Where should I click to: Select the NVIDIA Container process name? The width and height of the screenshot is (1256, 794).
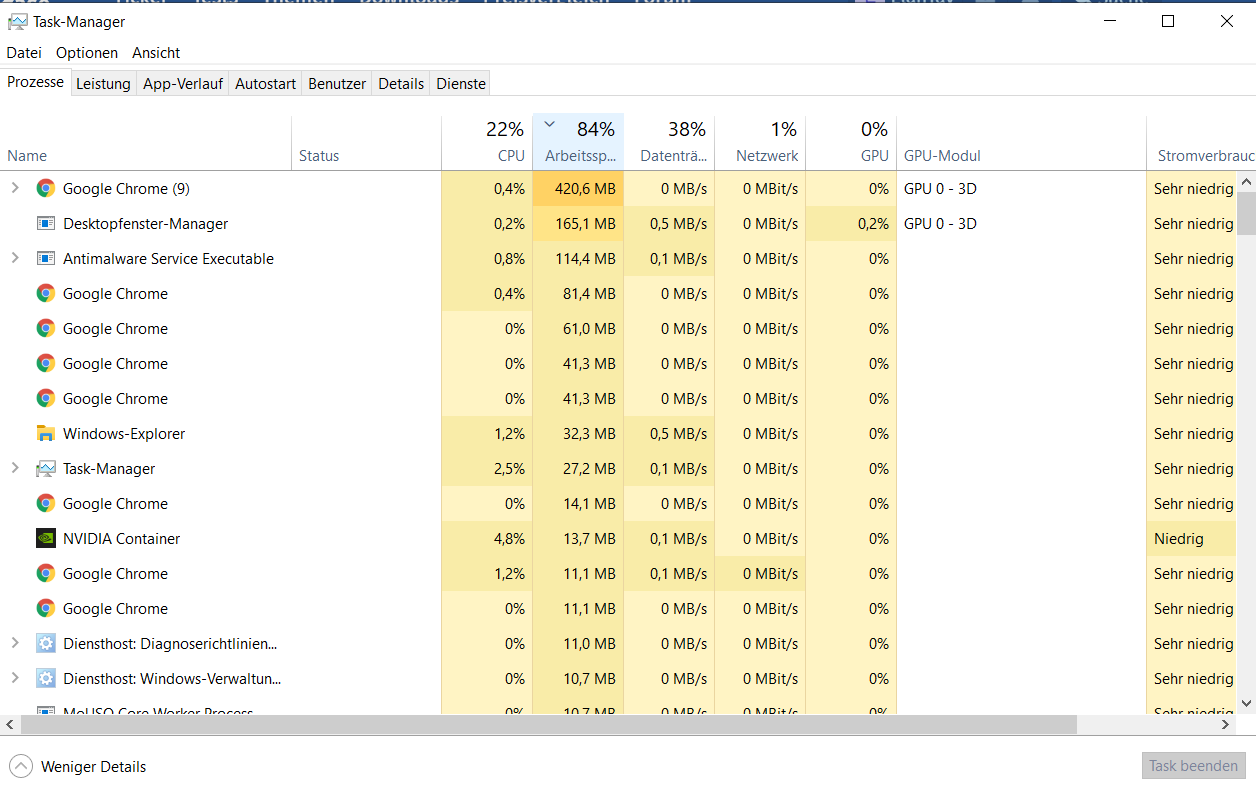pyautogui.click(x=122, y=538)
